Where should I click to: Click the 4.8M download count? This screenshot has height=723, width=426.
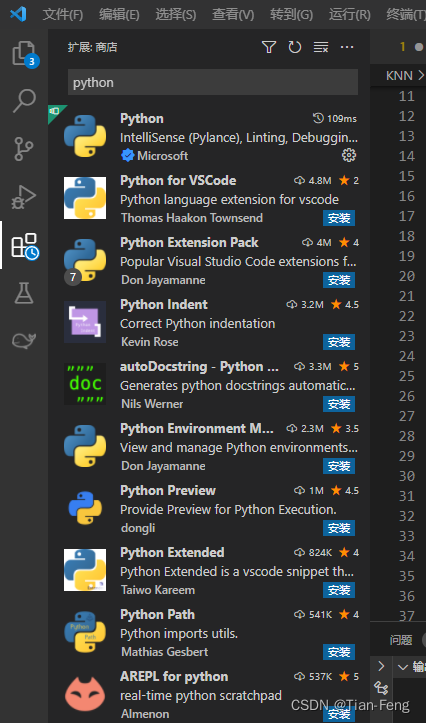320,181
